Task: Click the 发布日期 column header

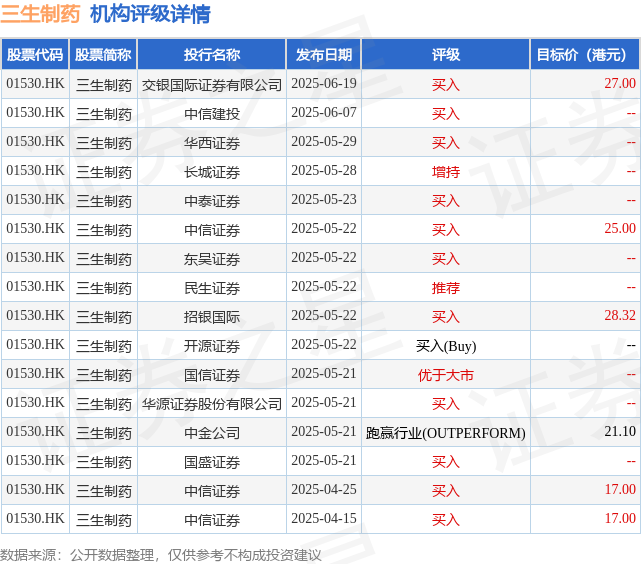Action: click(x=324, y=54)
